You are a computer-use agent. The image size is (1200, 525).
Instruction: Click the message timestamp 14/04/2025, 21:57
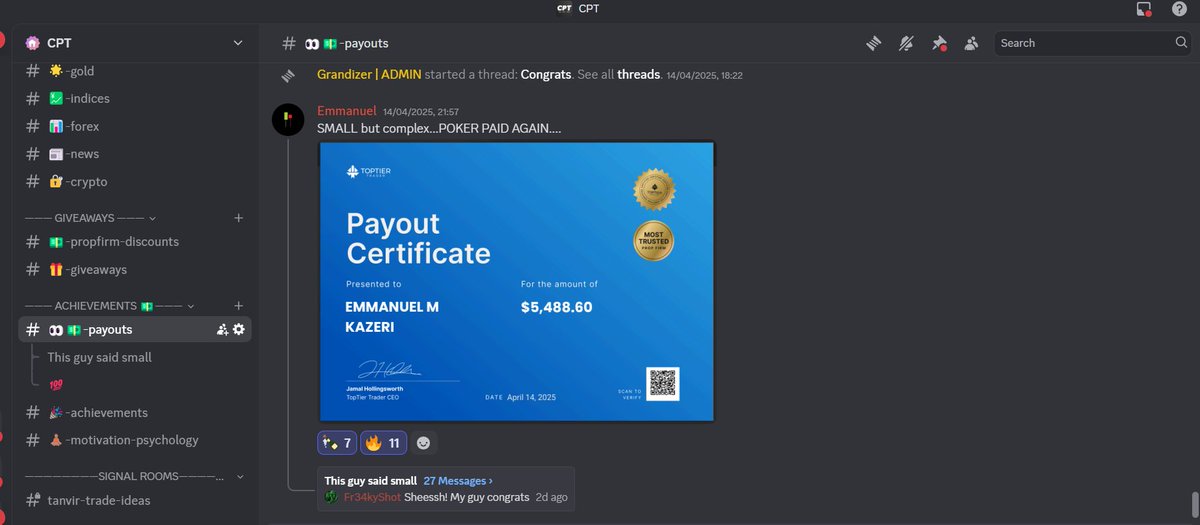click(421, 112)
